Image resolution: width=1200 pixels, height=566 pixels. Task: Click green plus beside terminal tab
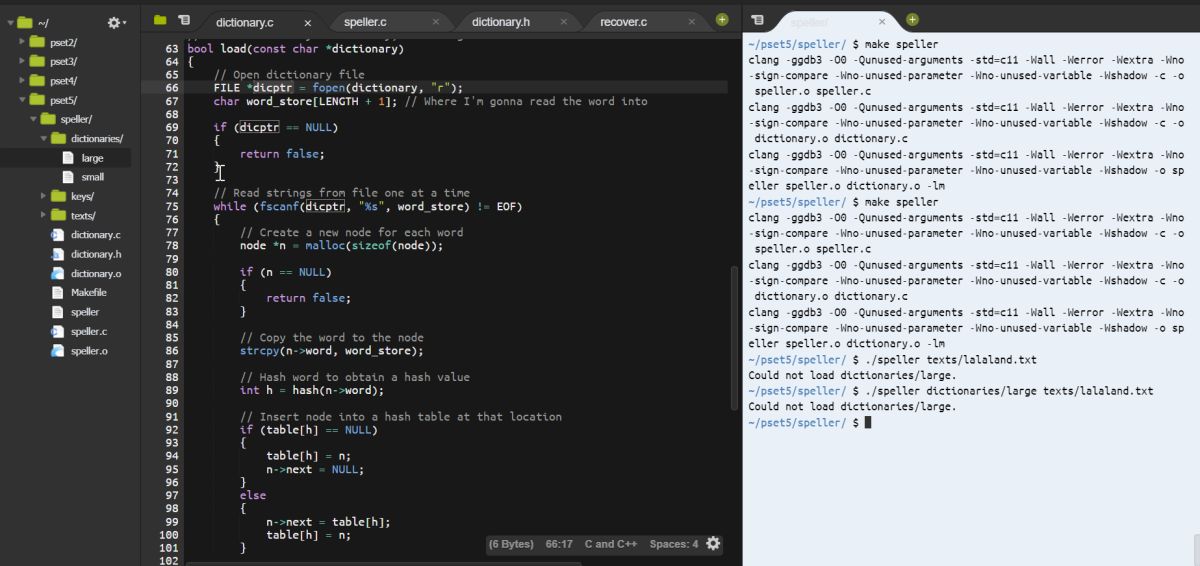(912, 19)
